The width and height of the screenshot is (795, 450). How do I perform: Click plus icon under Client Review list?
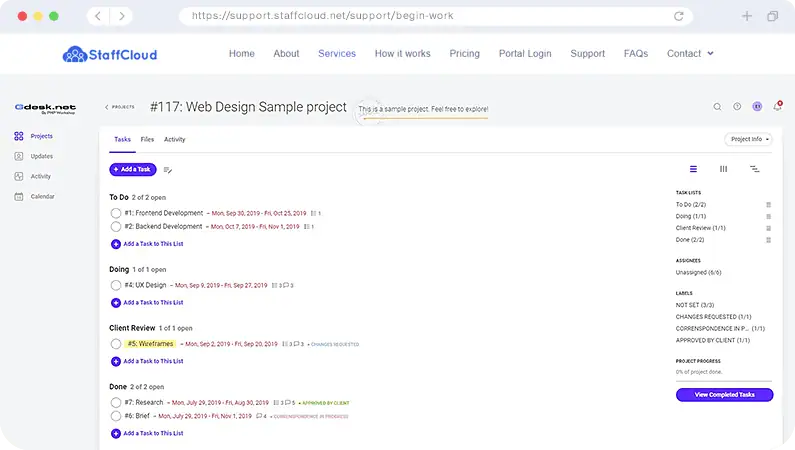point(116,362)
